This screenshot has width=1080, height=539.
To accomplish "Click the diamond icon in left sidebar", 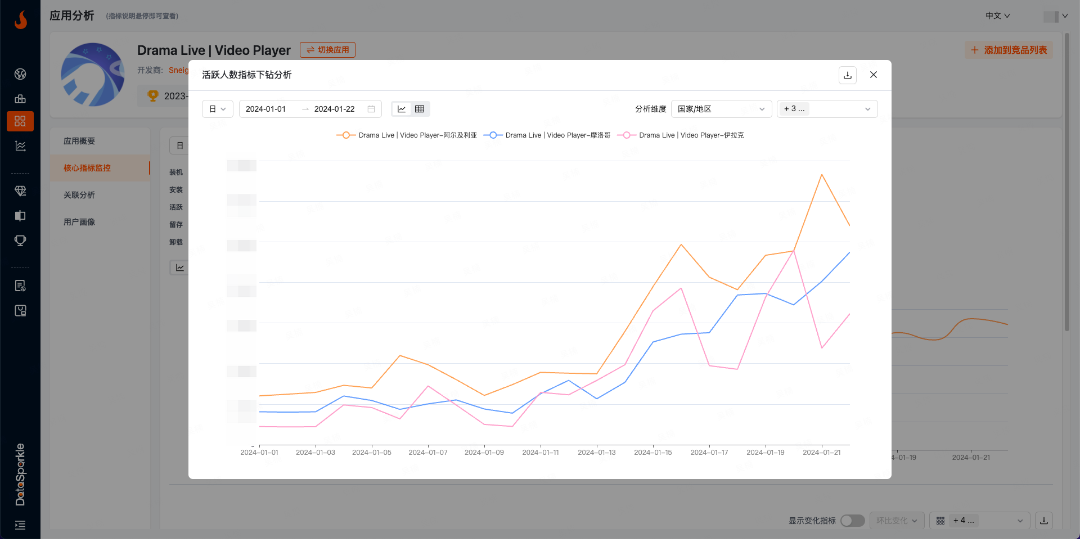I will click(x=20, y=191).
